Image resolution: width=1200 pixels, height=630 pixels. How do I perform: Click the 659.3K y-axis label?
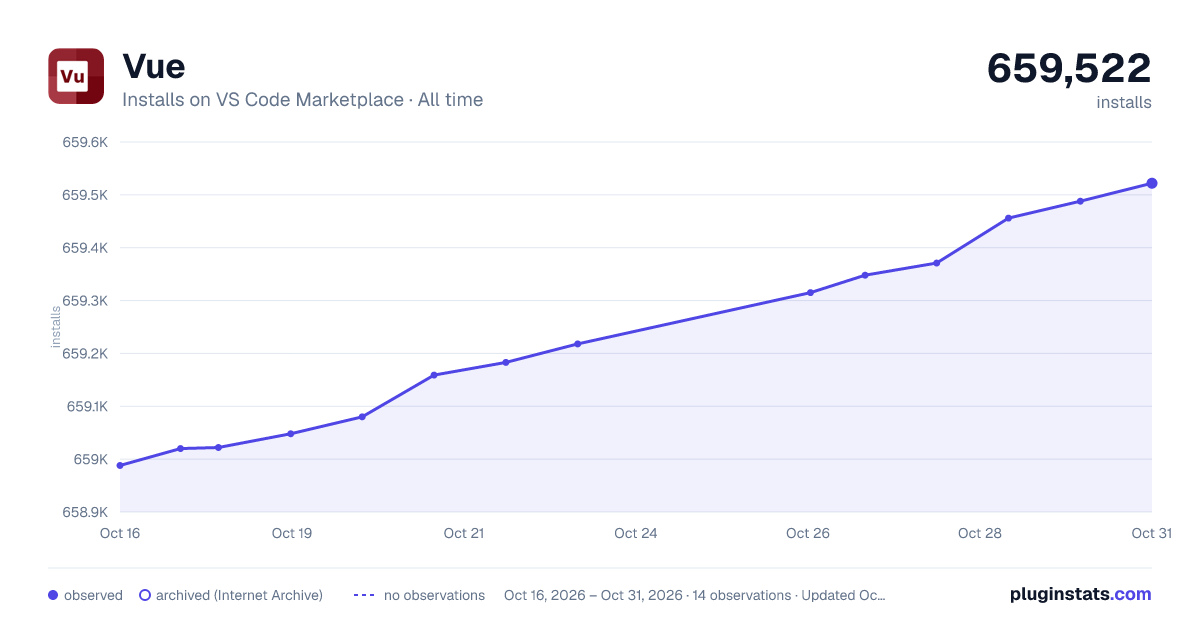(x=85, y=301)
